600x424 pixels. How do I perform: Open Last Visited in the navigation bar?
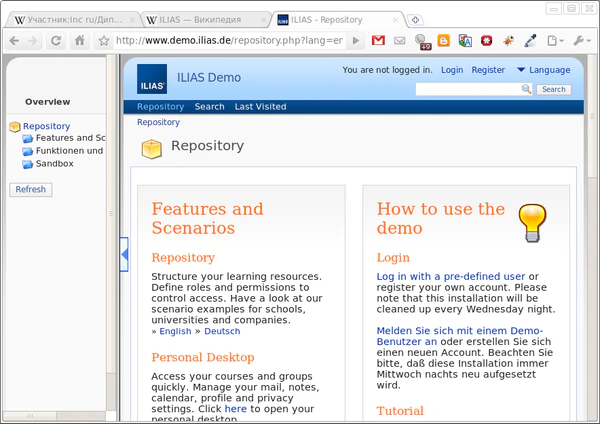click(260, 107)
